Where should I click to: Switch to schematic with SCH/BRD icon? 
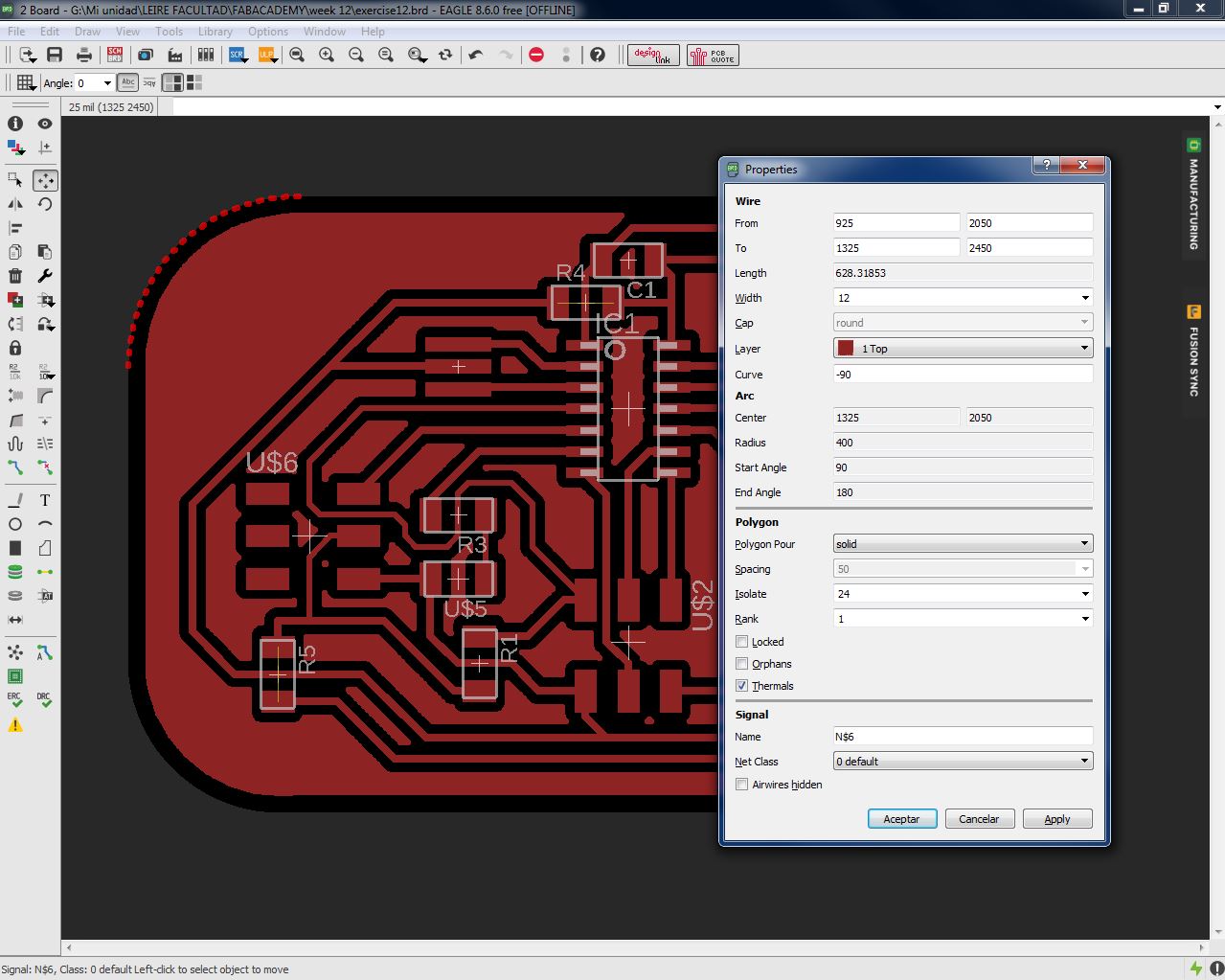click(x=115, y=56)
